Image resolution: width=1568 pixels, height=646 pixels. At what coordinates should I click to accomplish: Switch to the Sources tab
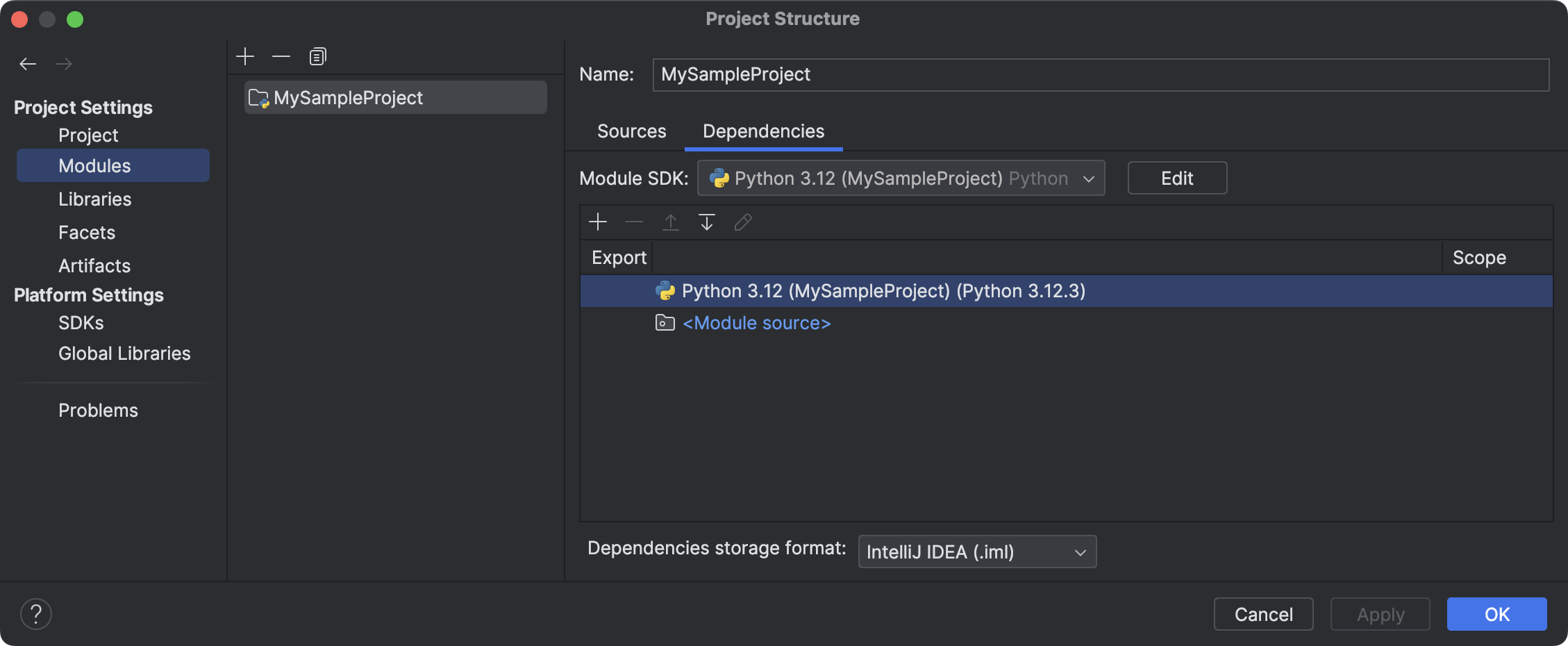pyautogui.click(x=631, y=131)
